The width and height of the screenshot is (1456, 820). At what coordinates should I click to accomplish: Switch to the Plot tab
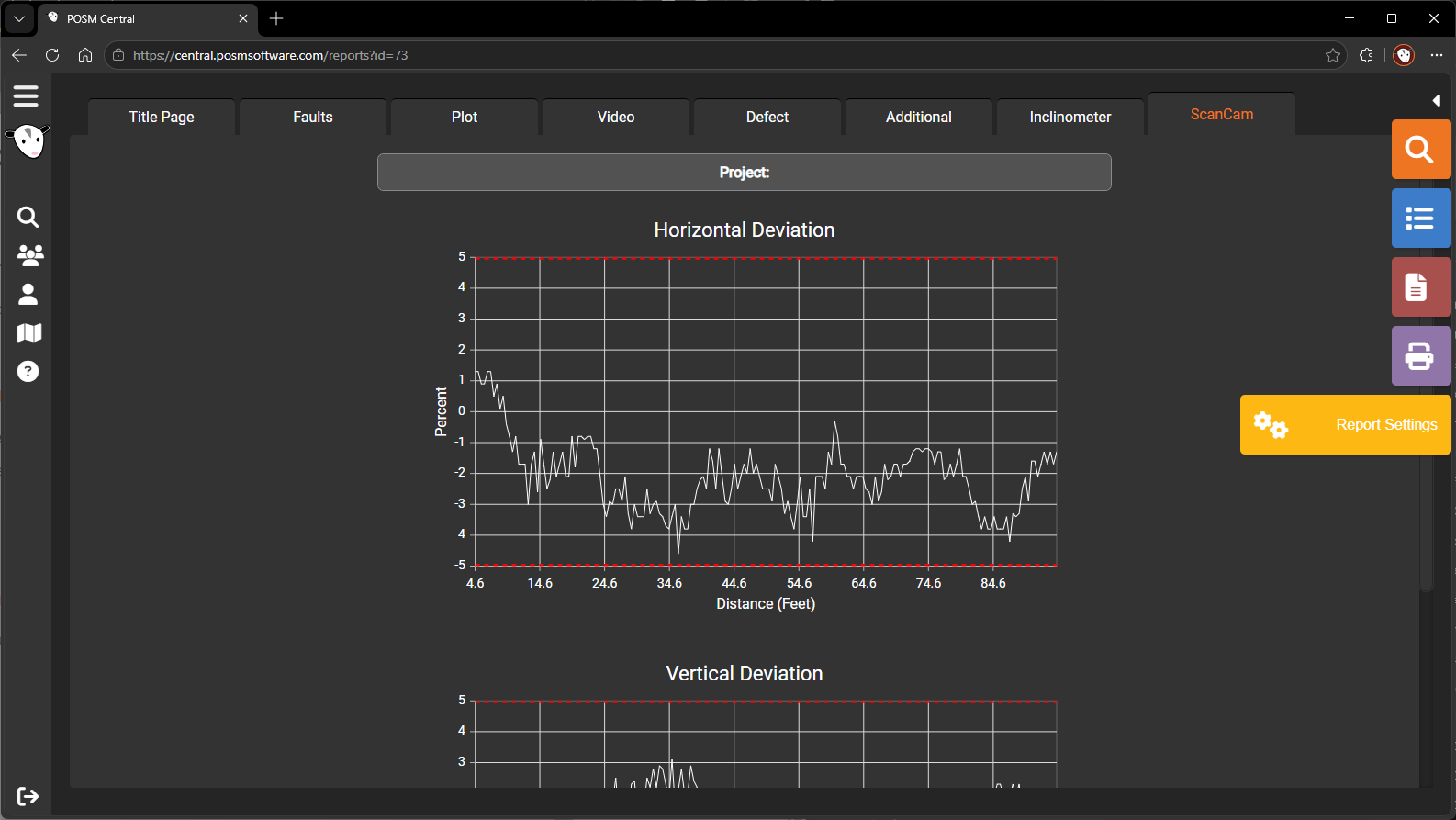tap(465, 117)
